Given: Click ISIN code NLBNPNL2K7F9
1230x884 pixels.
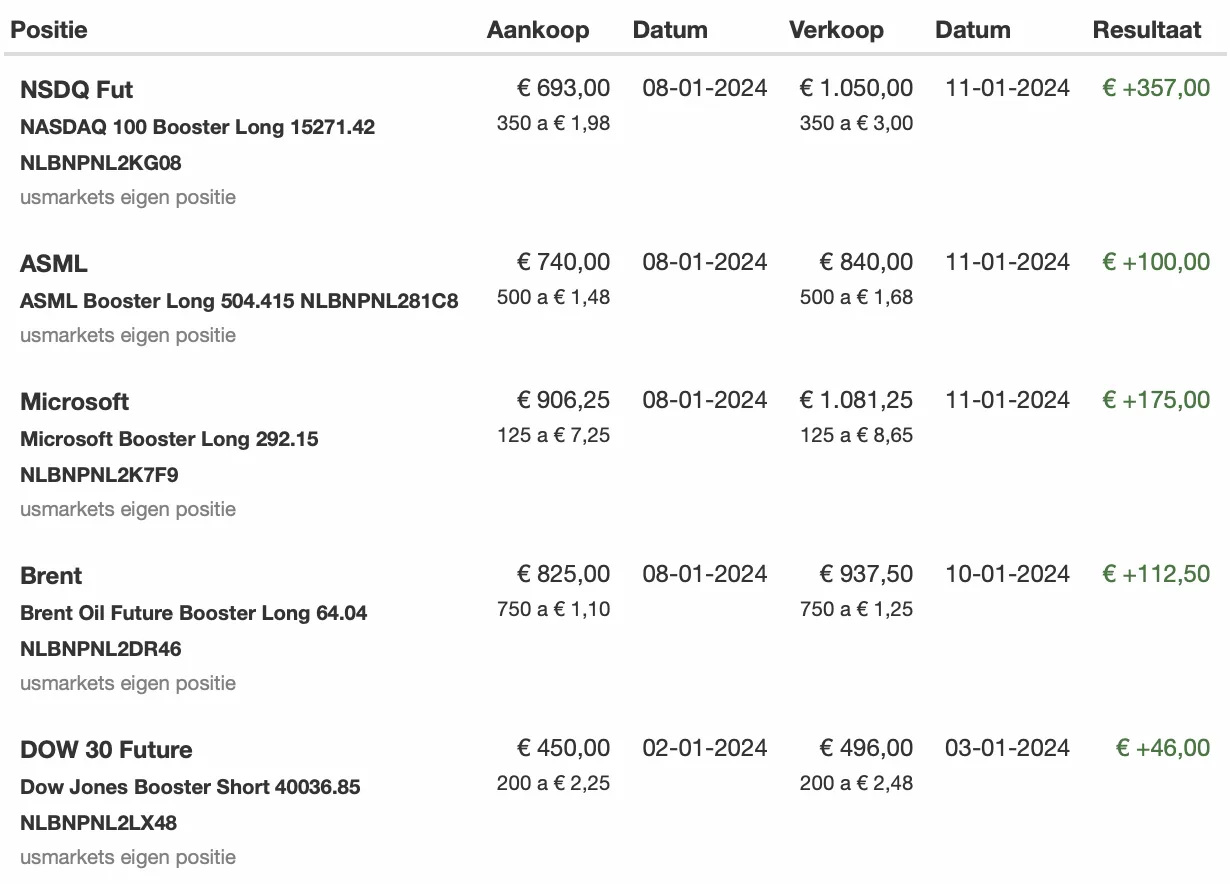Looking at the screenshot, I should [x=99, y=474].
